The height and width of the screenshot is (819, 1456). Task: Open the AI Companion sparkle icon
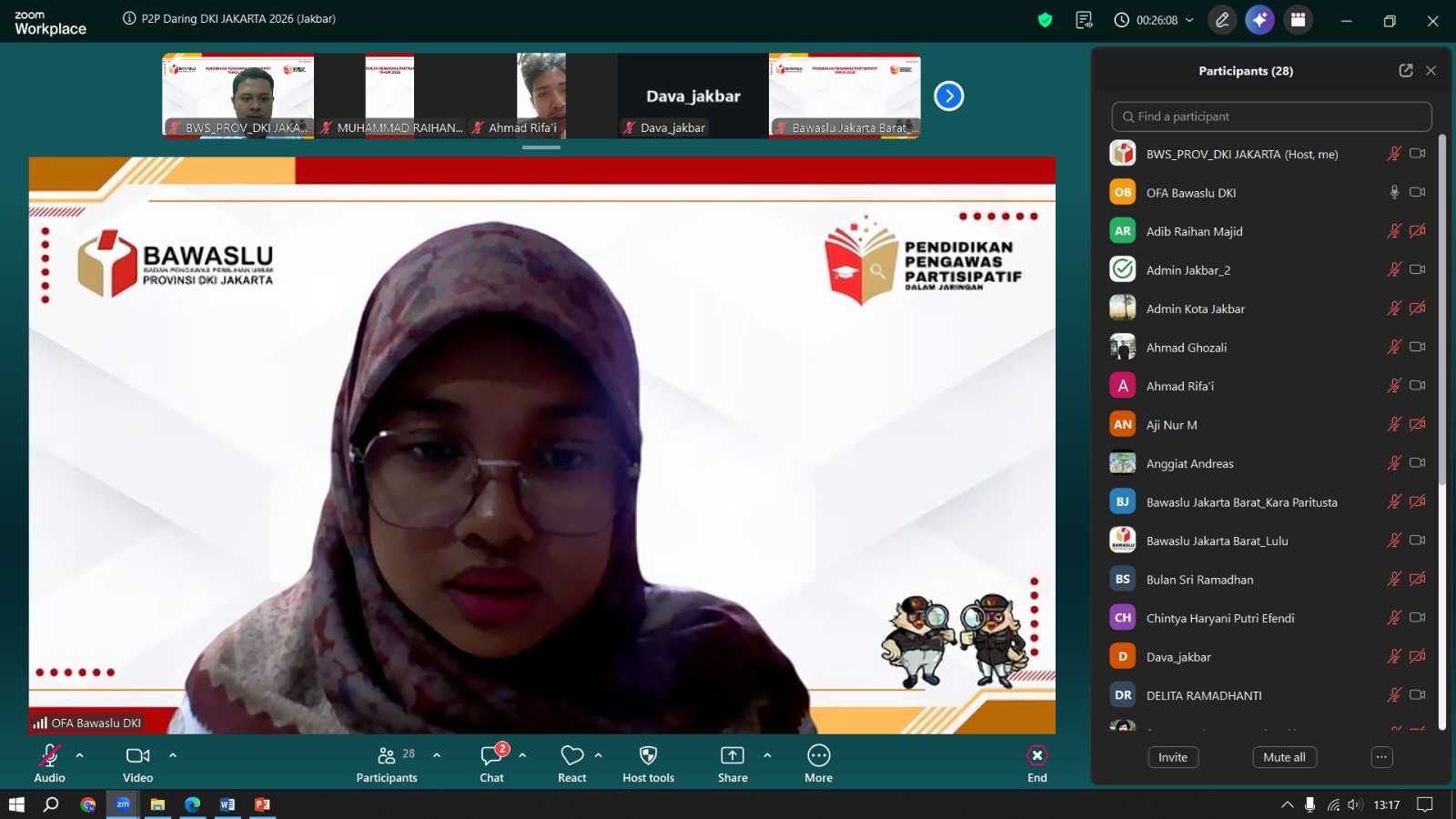[x=1259, y=20]
